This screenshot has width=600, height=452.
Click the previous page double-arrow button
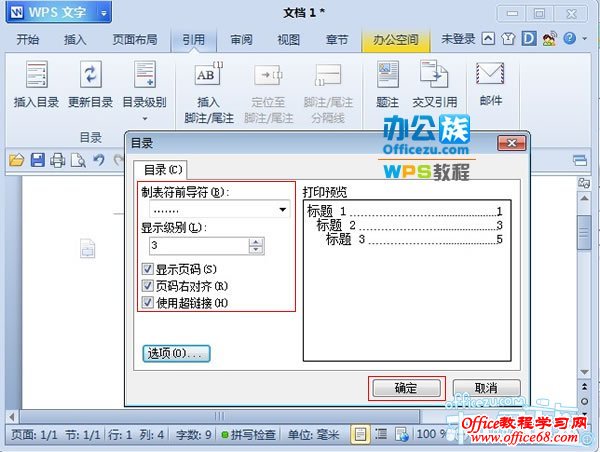coord(584,387)
